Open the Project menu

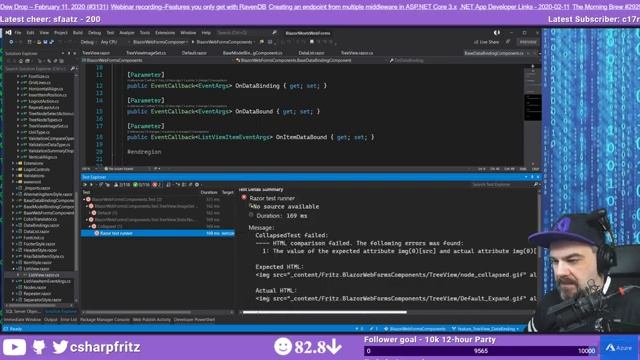[61, 33]
